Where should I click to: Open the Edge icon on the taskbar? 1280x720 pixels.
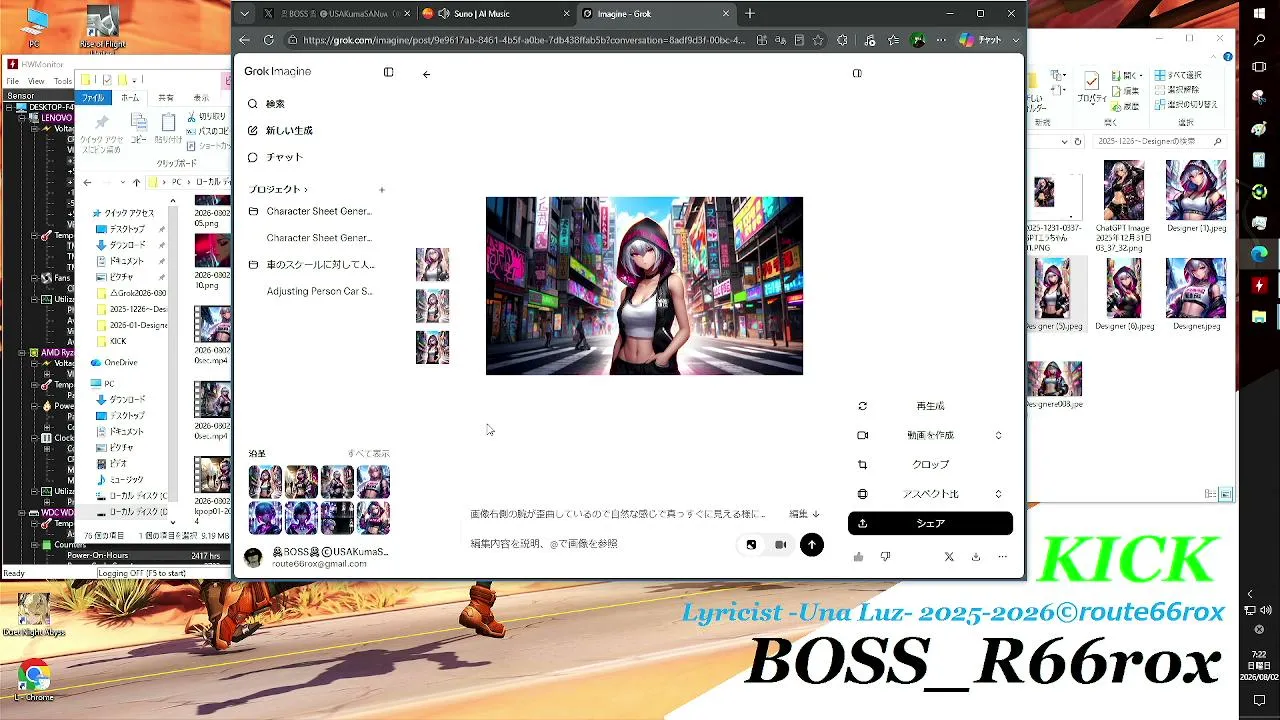[x=1259, y=254]
